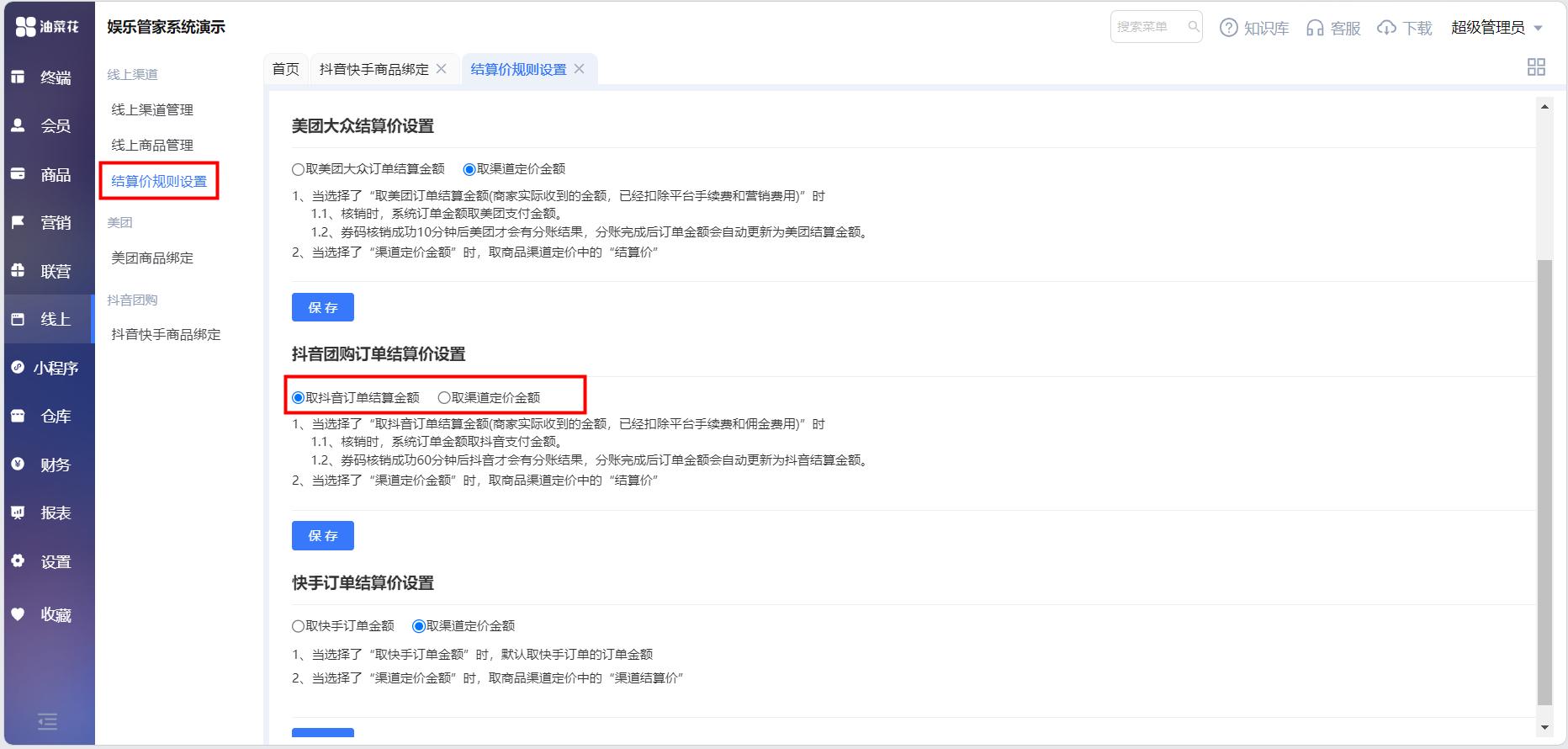Click the 客服 link text
1568x749 pixels.
coord(1346,28)
